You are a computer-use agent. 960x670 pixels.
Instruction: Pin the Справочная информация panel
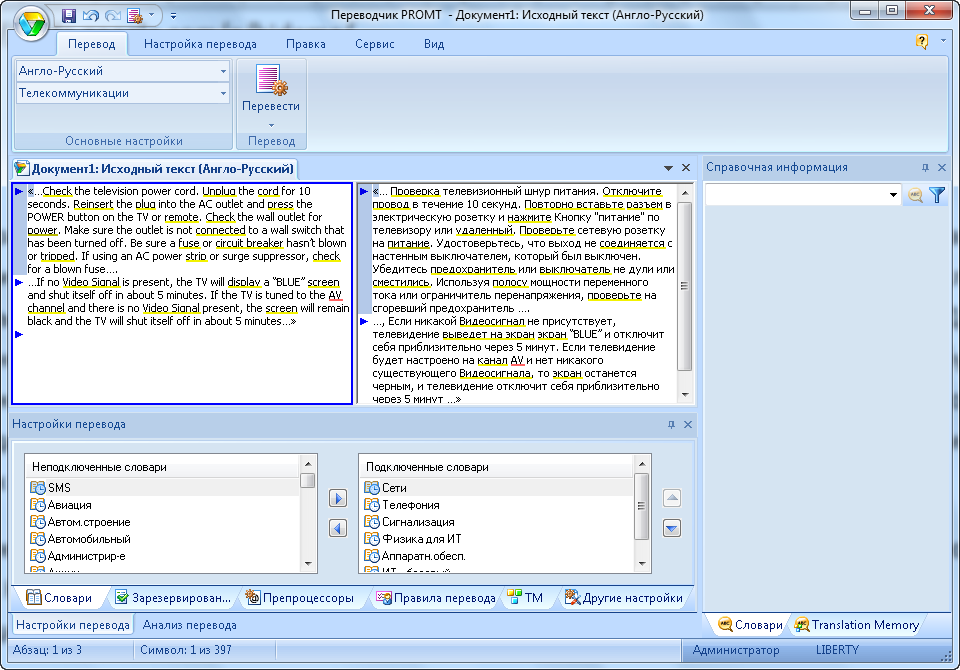point(925,167)
